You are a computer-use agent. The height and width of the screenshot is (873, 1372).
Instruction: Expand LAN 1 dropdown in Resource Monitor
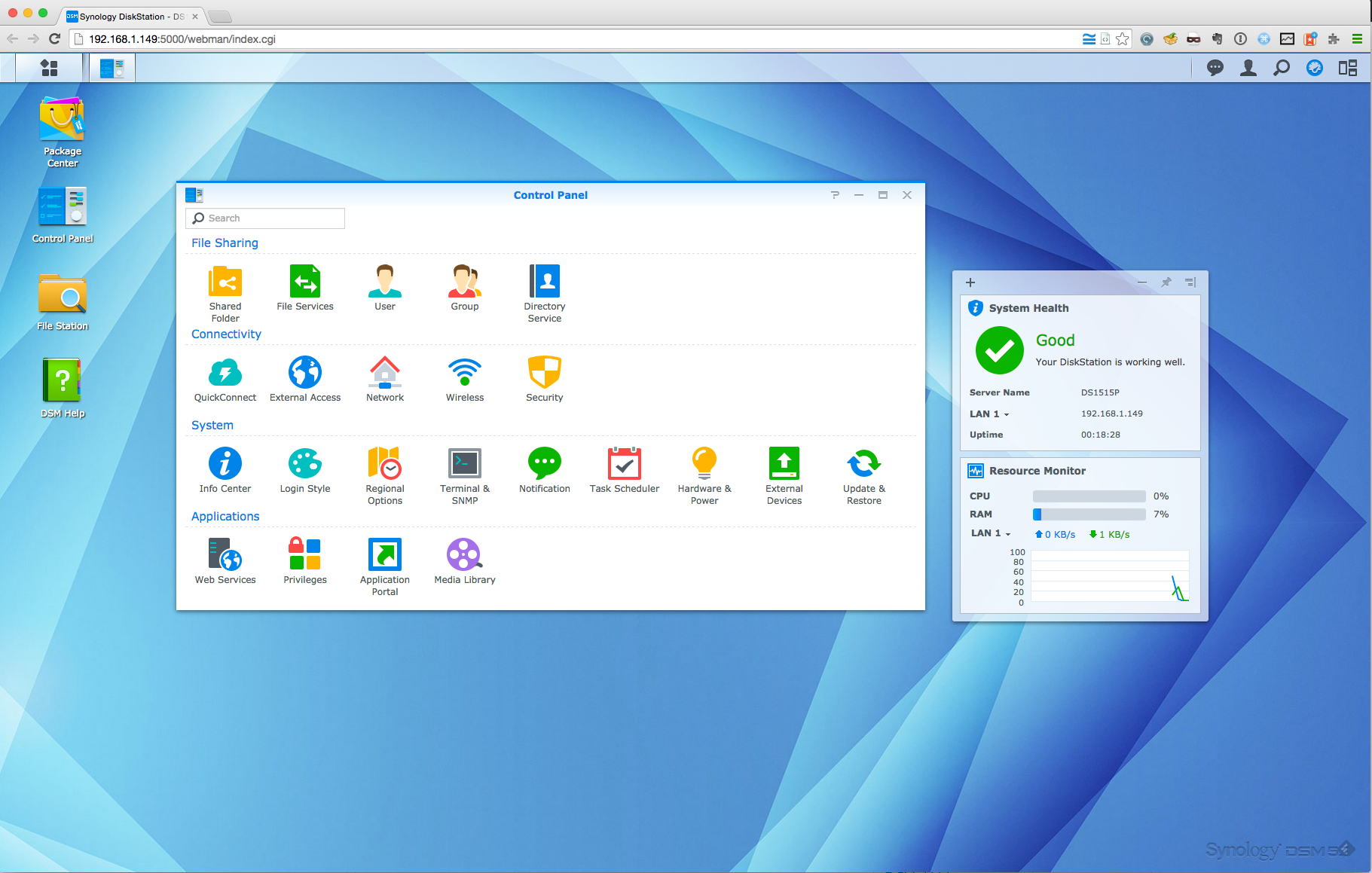coord(991,533)
